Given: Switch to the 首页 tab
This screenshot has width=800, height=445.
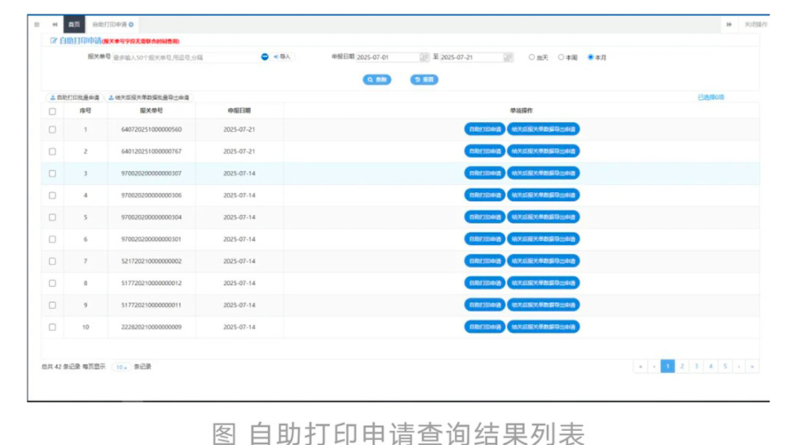Looking at the screenshot, I should [x=74, y=24].
